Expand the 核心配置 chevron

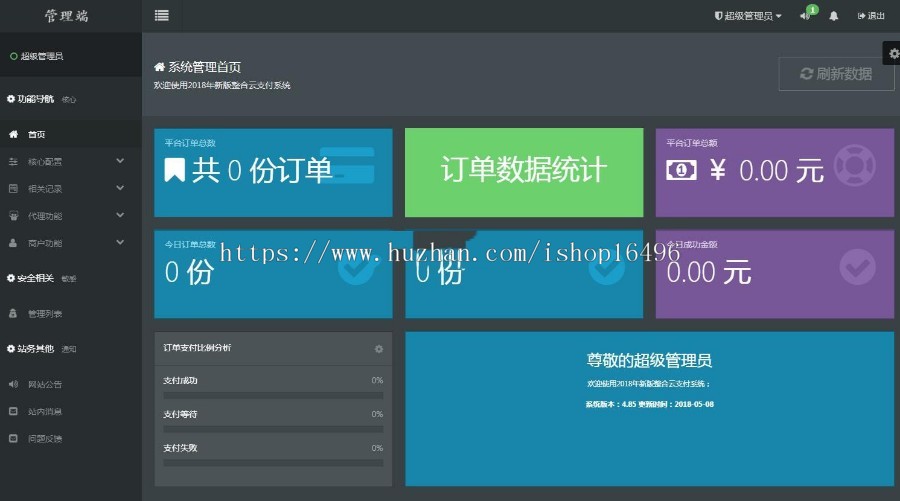pos(120,161)
